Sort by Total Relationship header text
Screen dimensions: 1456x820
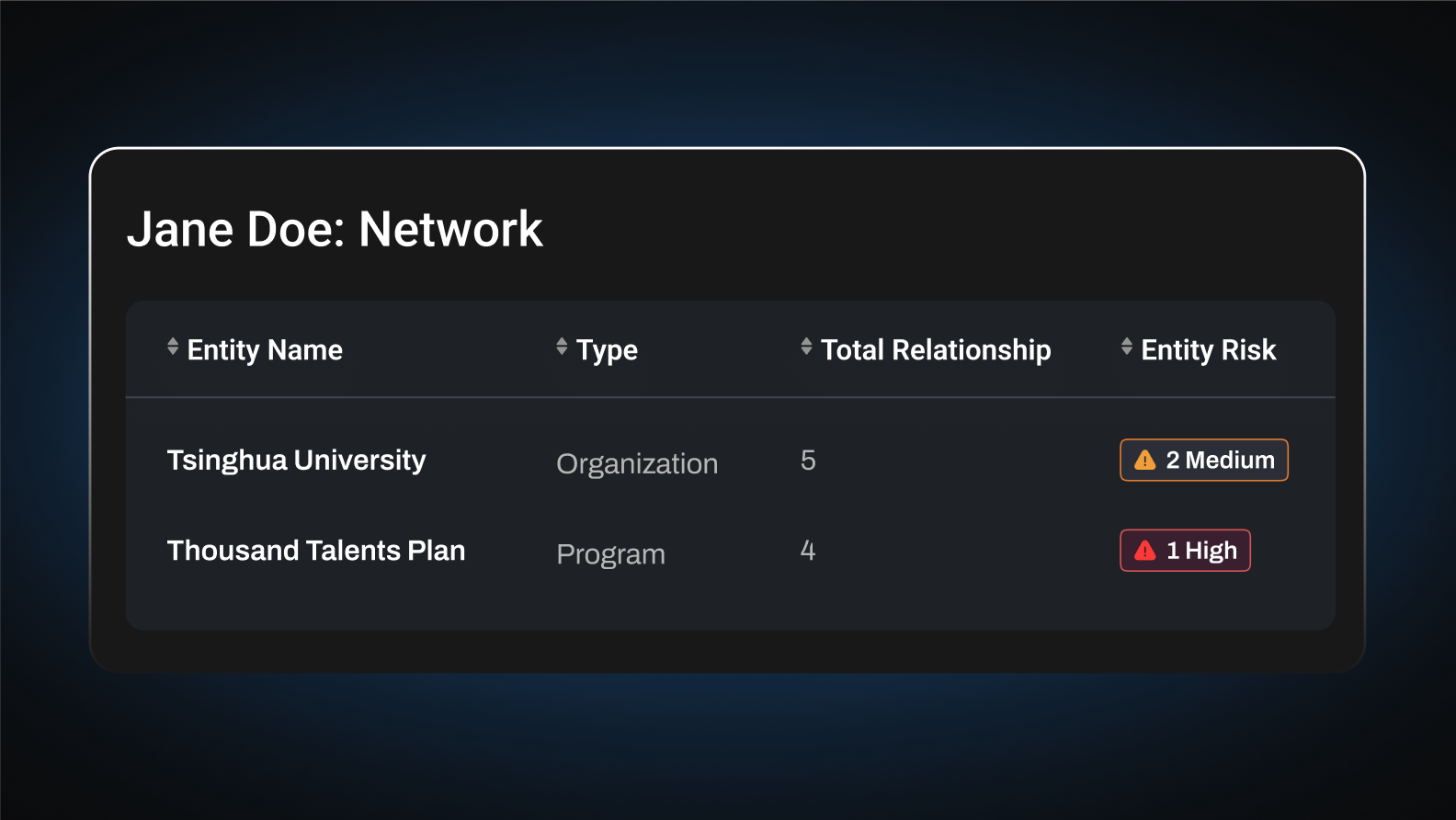[x=936, y=350]
